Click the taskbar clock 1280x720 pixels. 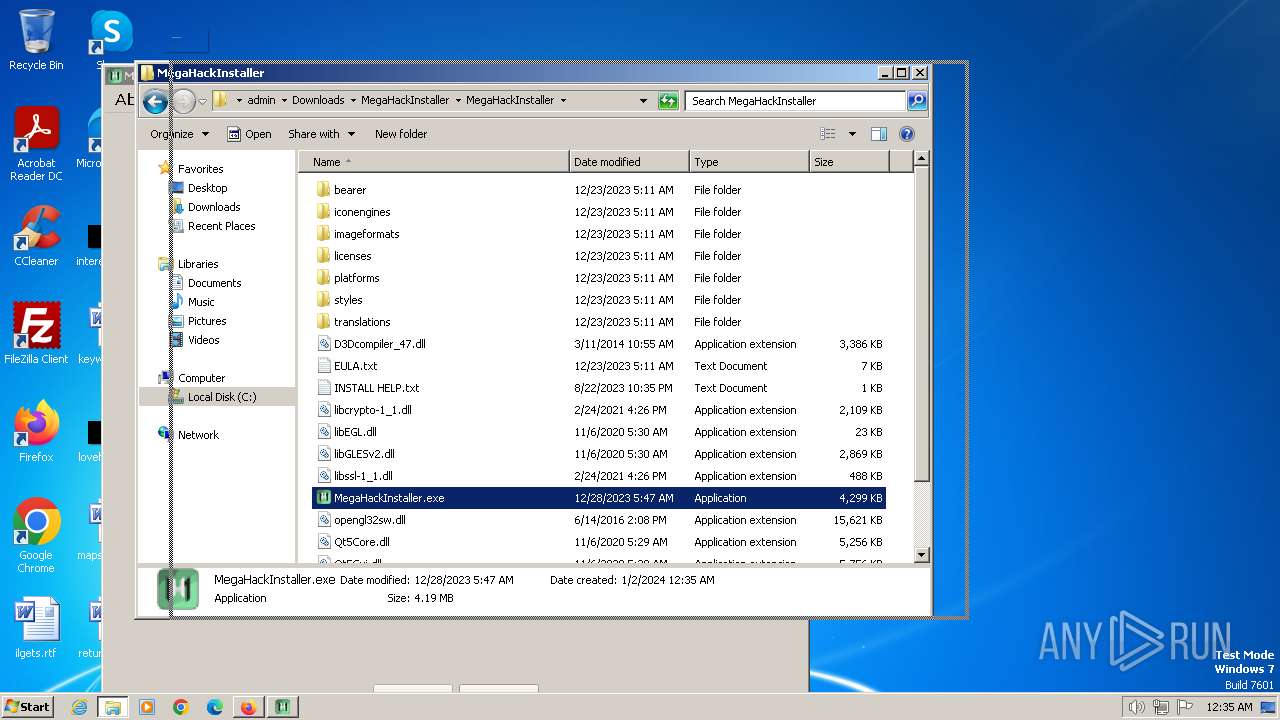tap(1229, 707)
